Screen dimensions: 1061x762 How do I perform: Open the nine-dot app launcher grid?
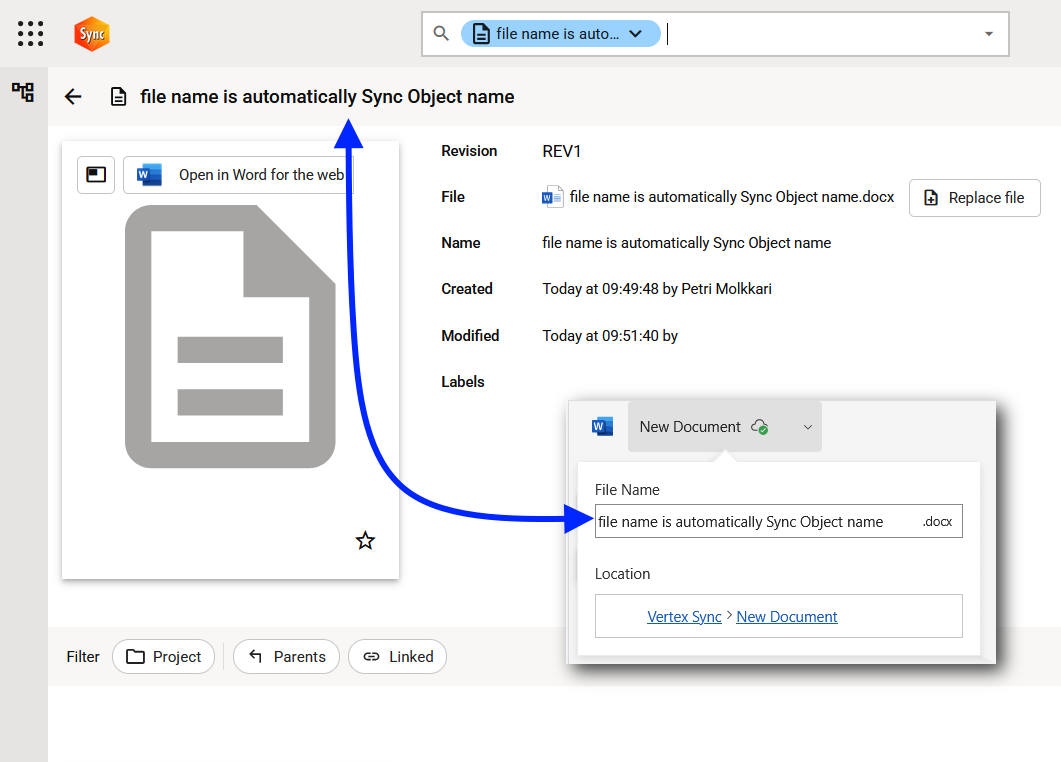(31, 33)
